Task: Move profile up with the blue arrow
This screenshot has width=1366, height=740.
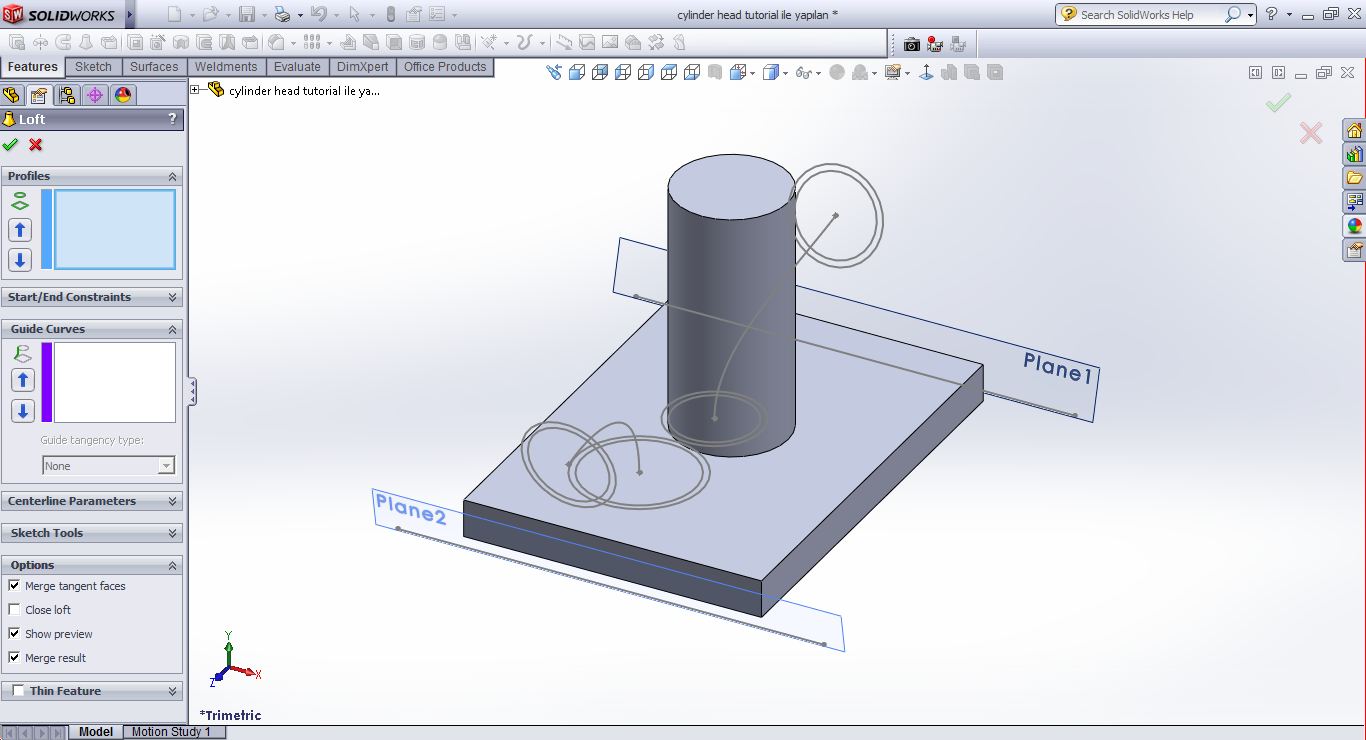Action: pos(20,230)
